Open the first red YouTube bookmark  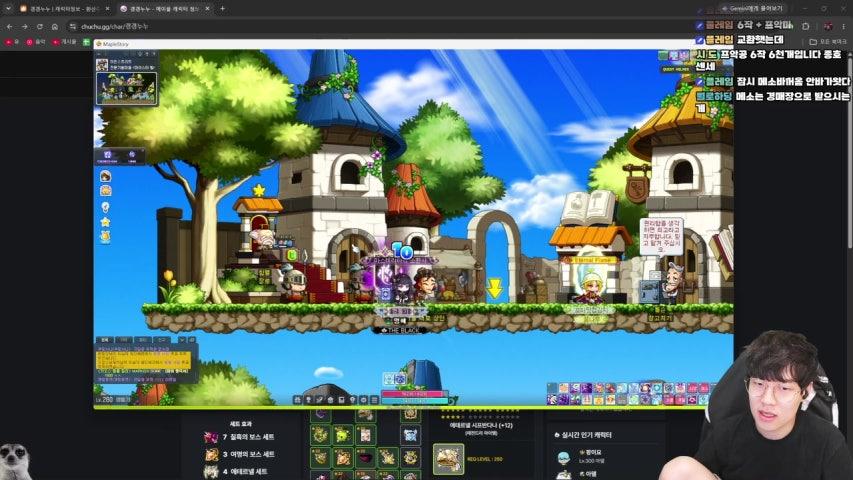click(11, 42)
